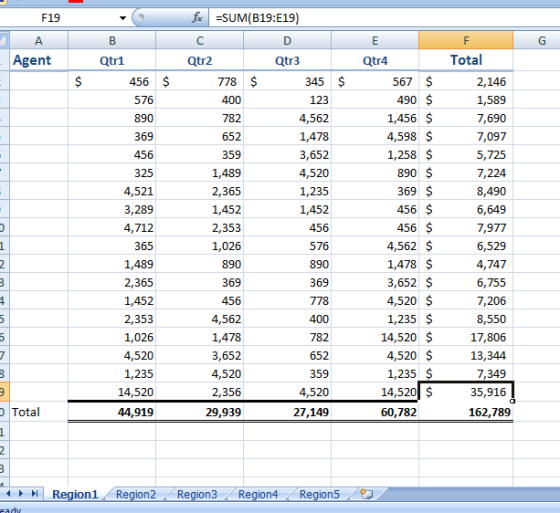Viewport: 560px width, 513px height.
Task: Switch to the Region4 sheet tab
Action: tap(258, 494)
